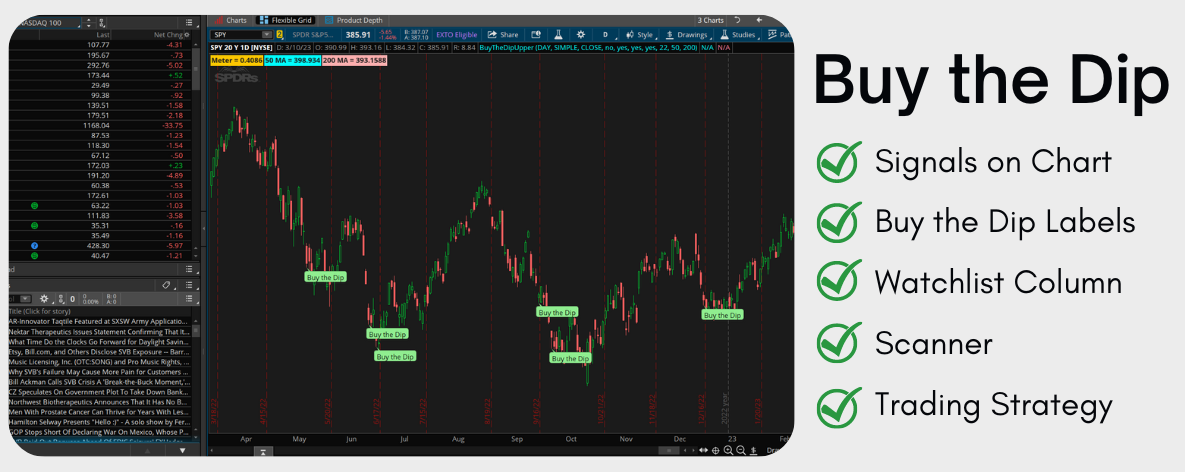Click the chart crosshair icon
This screenshot has width=1185, height=472.
point(716,451)
